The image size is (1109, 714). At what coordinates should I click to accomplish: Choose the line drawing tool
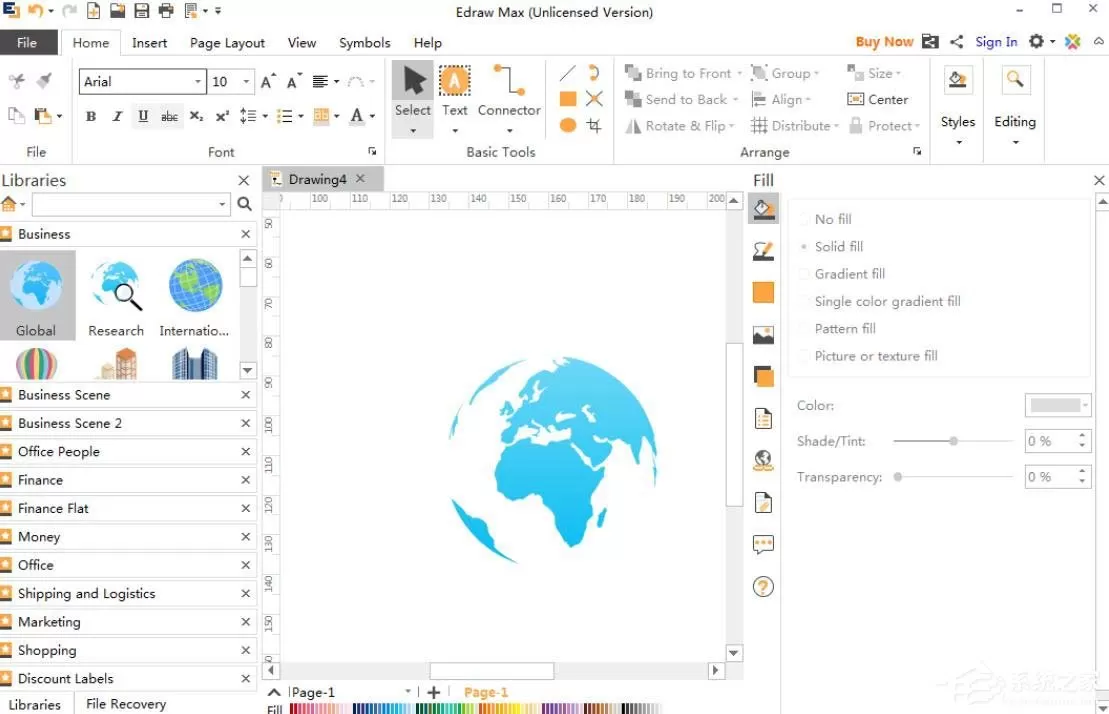pos(567,73)
